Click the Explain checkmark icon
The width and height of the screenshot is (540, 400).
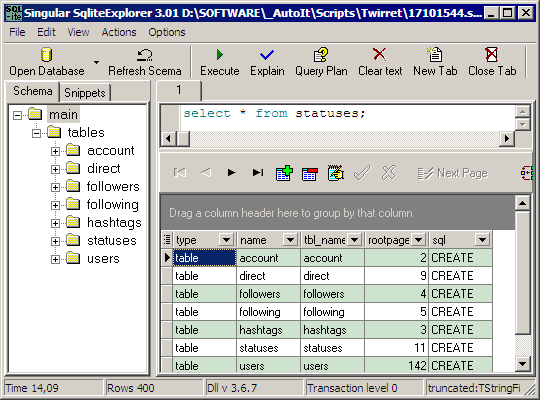[267, 54]
